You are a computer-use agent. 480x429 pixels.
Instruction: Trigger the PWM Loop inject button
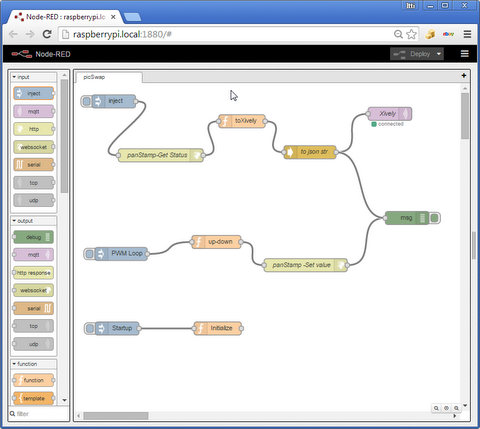pyautogui.click(x=89, y=254)
